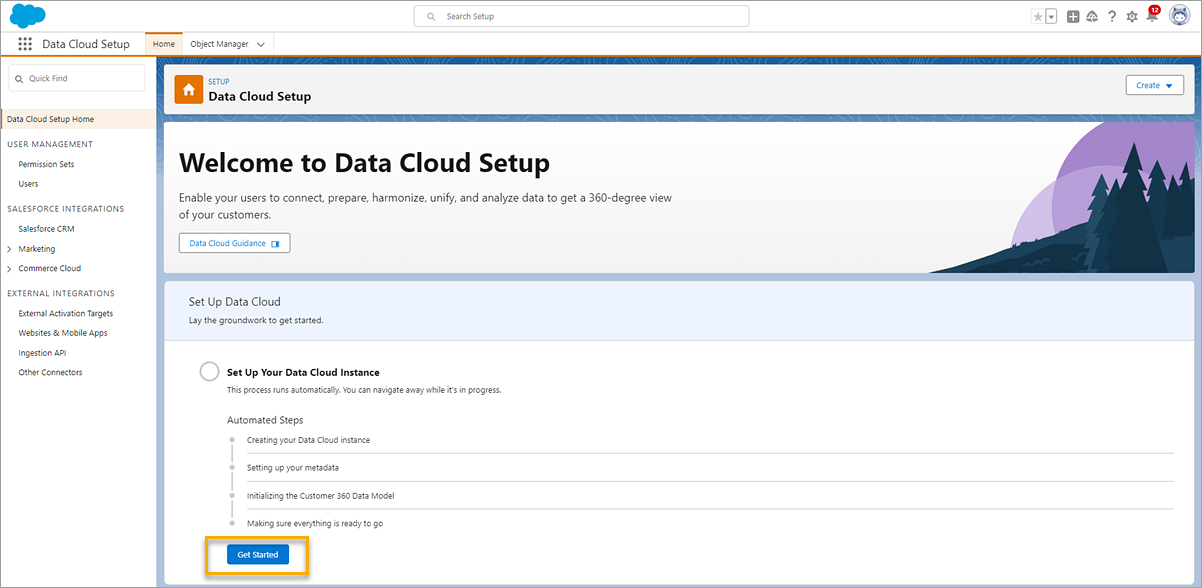This screenshot has height=588, width=1202.
Task: Click the Salesforce cloud logo
Action: pyautogui.click(x=26, y=15)
